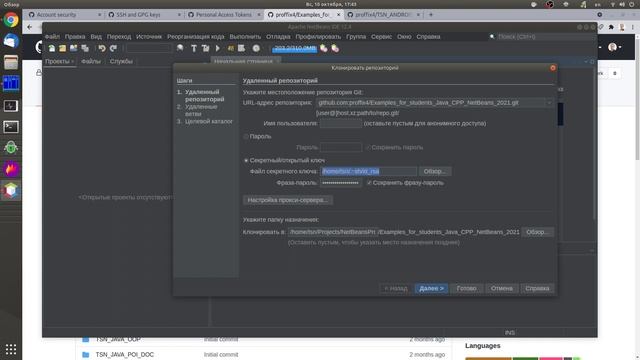The height and width of the screenshot is (360, 640).
Task: Click the Undo arrow in NetBeans toolbar
Action: 102,49
